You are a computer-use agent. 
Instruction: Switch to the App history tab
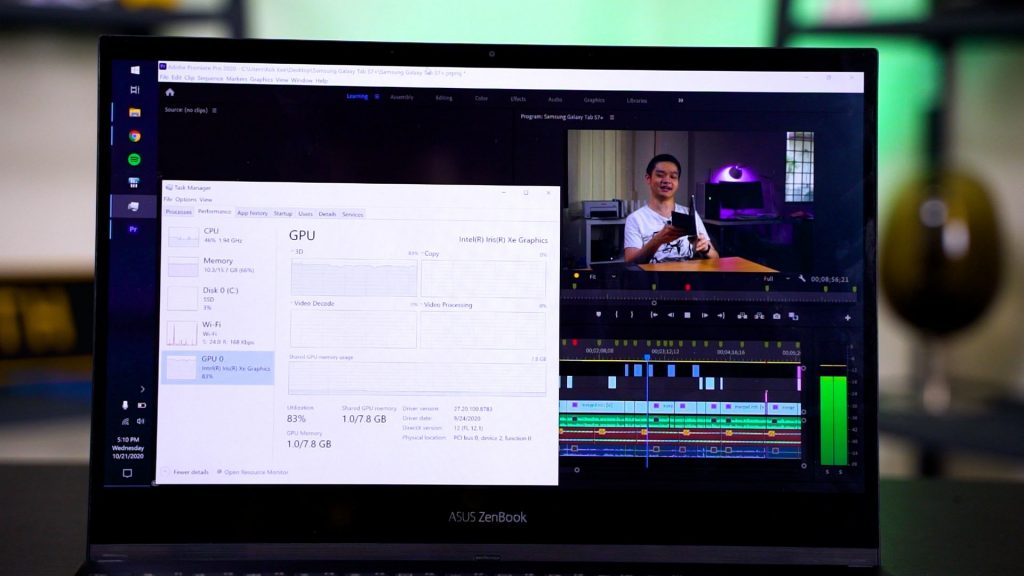click(x=252, y=214)
